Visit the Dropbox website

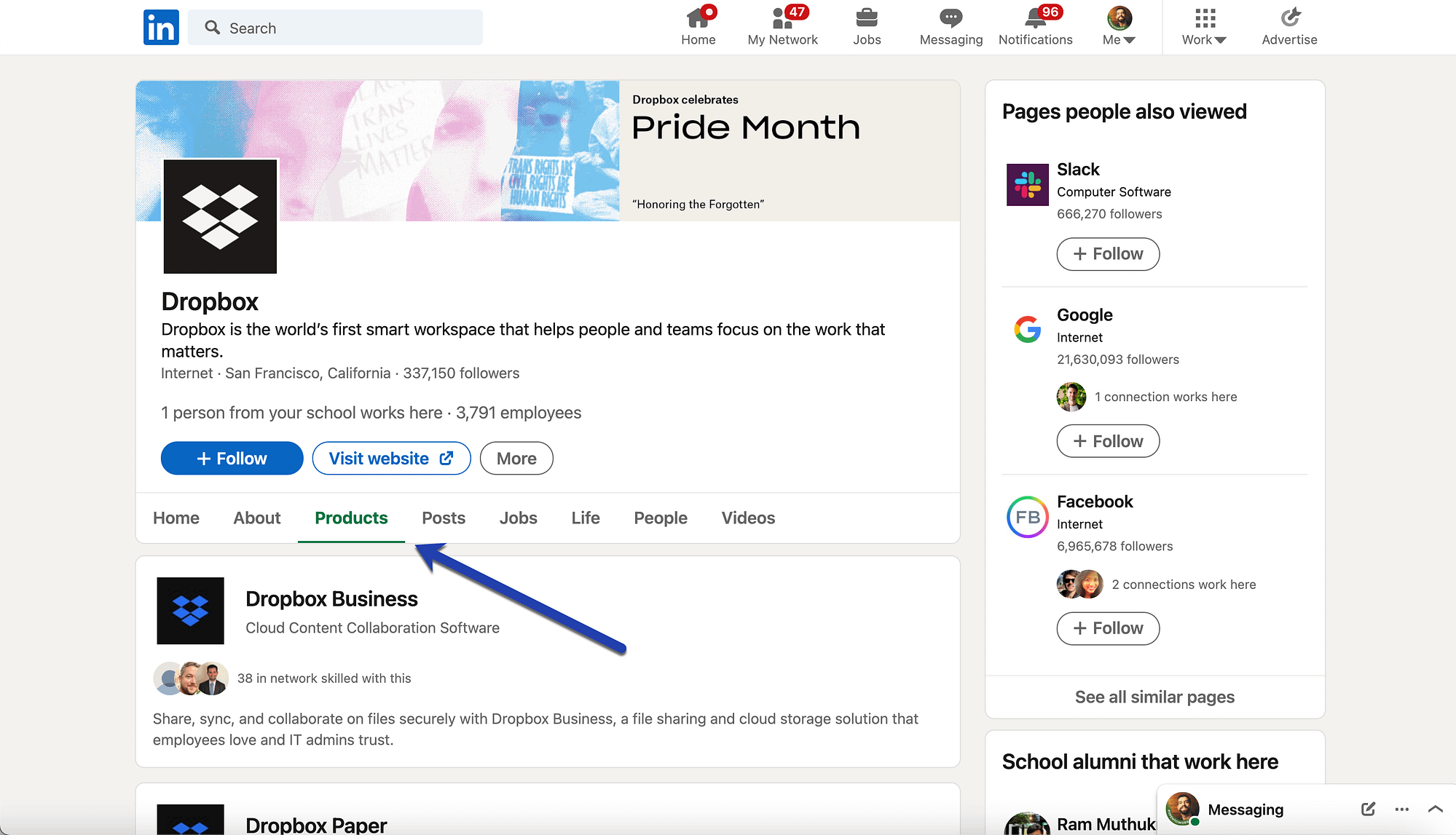pyautogui.click(x=391, y=459)
